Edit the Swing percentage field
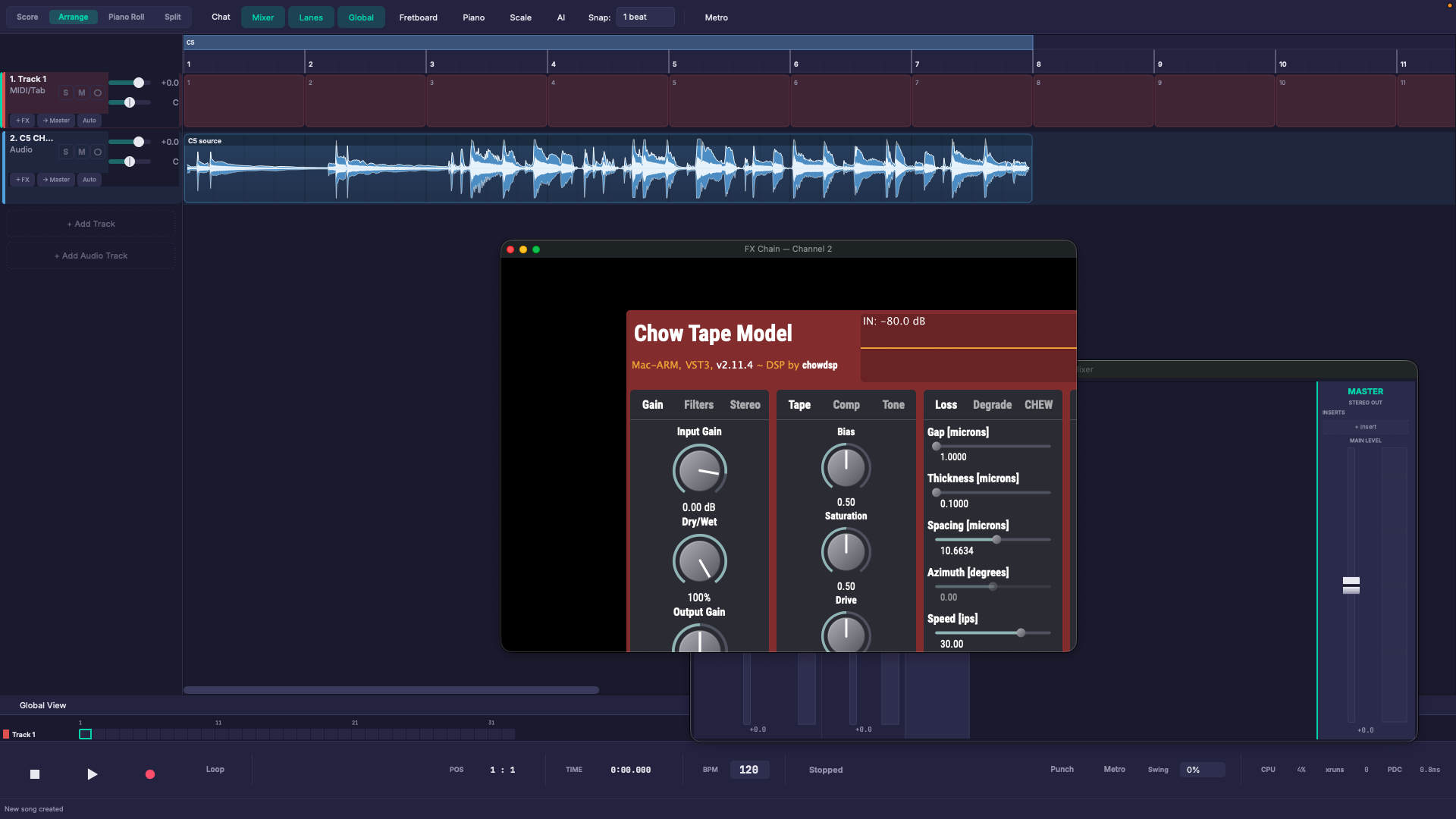 coord(1202,770)
